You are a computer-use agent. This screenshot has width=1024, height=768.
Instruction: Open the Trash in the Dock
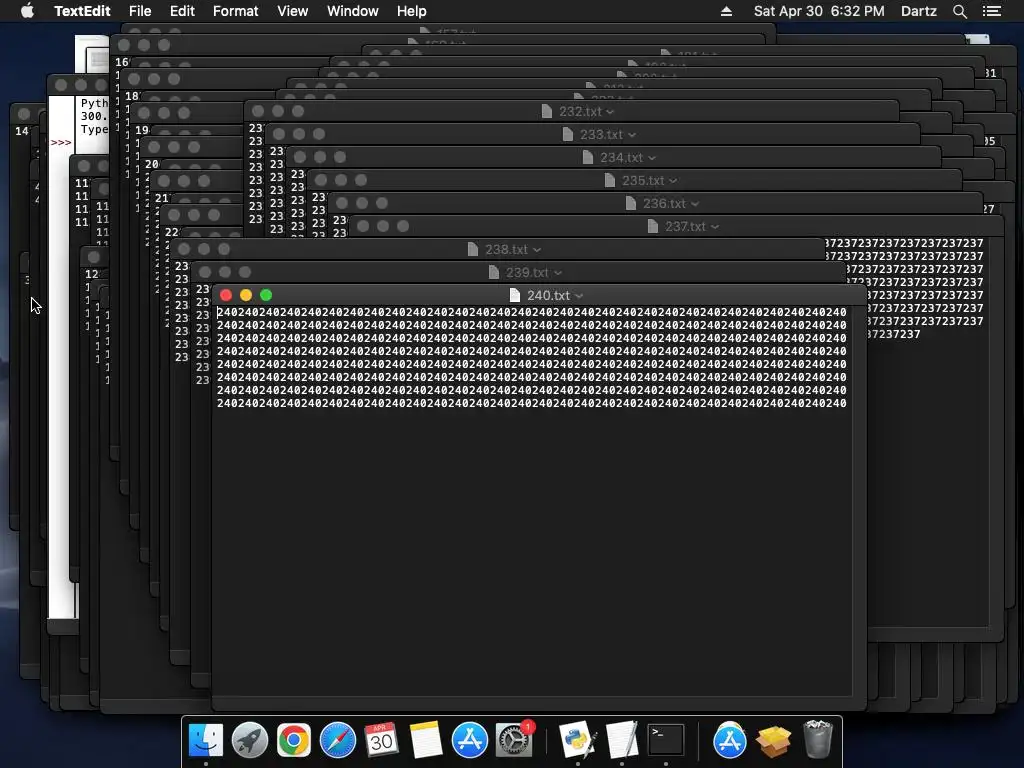[818, 739]
